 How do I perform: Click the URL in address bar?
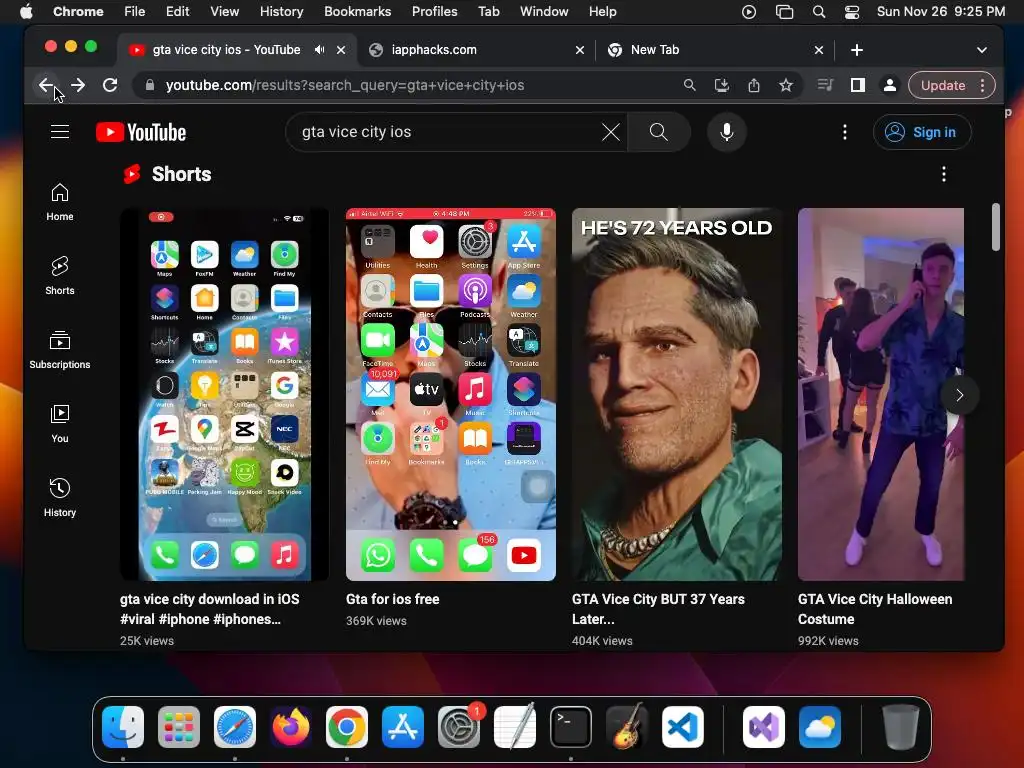pyautogui.click(x=345, y=85)
